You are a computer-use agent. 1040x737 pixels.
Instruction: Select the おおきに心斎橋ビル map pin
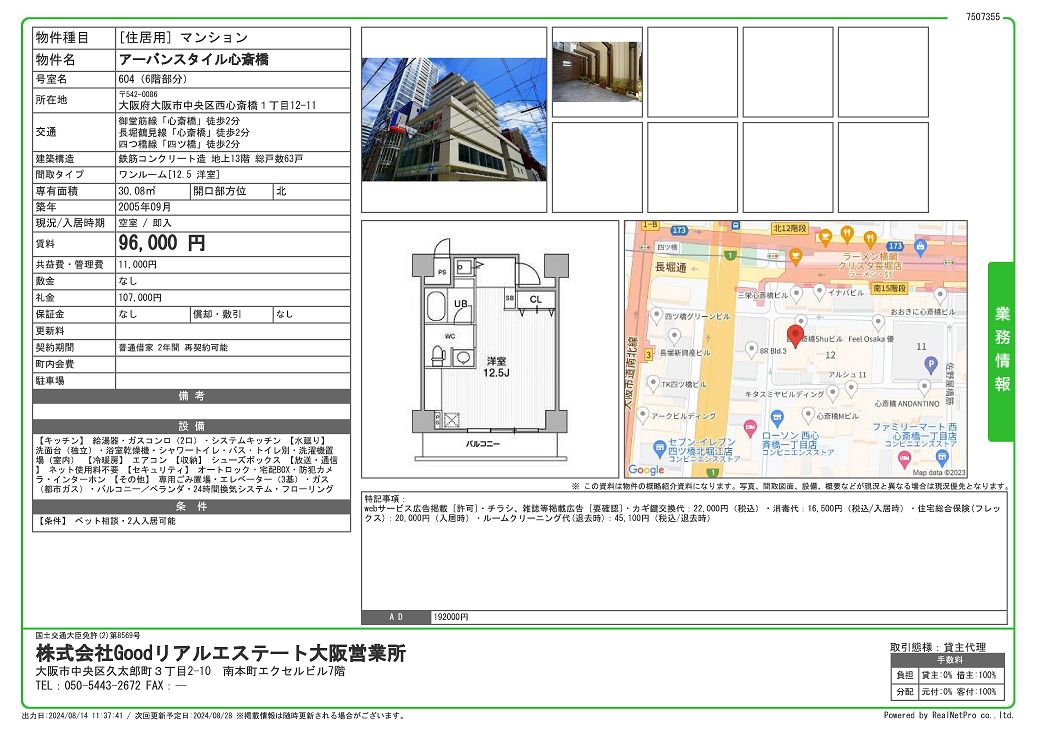(x=939, y=295)
